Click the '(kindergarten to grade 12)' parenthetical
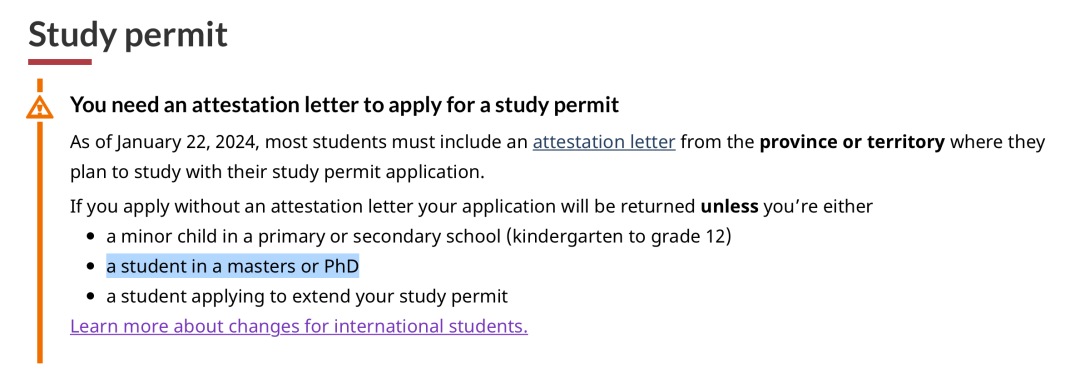 [x=619, y=236]
